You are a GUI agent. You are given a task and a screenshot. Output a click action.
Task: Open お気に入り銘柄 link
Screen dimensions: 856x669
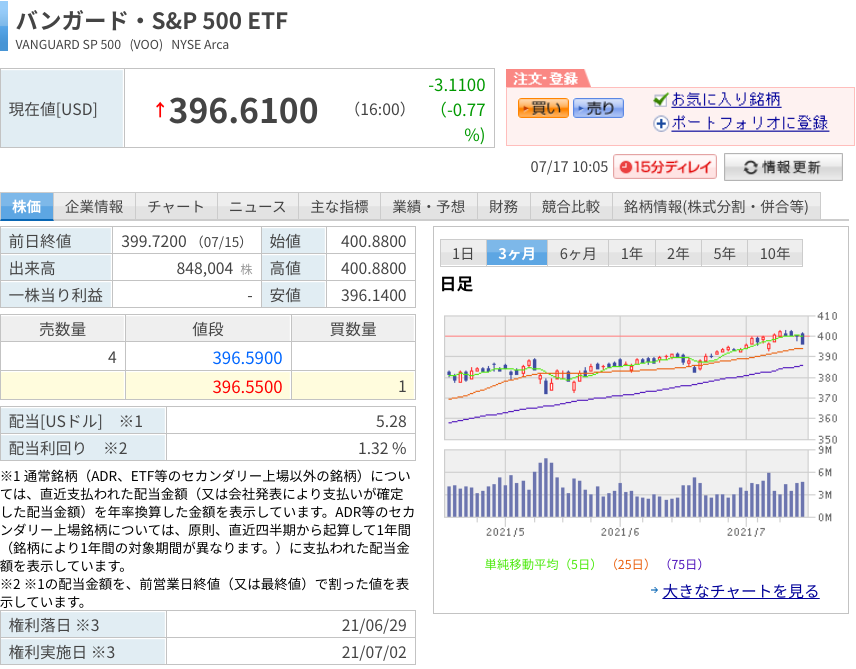coord(726,99)
